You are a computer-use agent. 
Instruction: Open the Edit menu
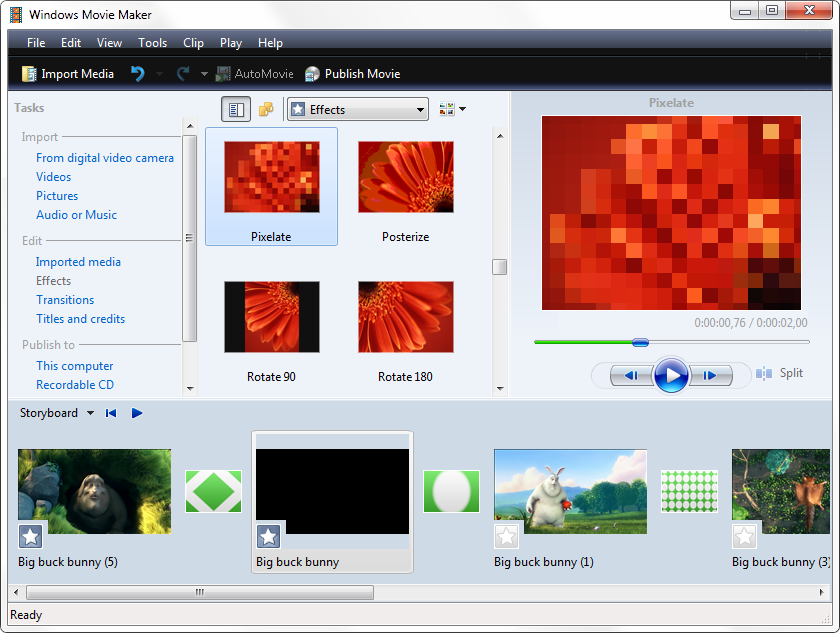point(71,43)
